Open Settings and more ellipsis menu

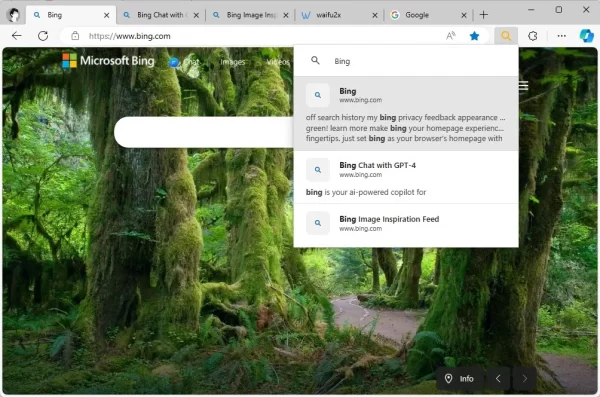pyautogui.click(x=561, y=36)
